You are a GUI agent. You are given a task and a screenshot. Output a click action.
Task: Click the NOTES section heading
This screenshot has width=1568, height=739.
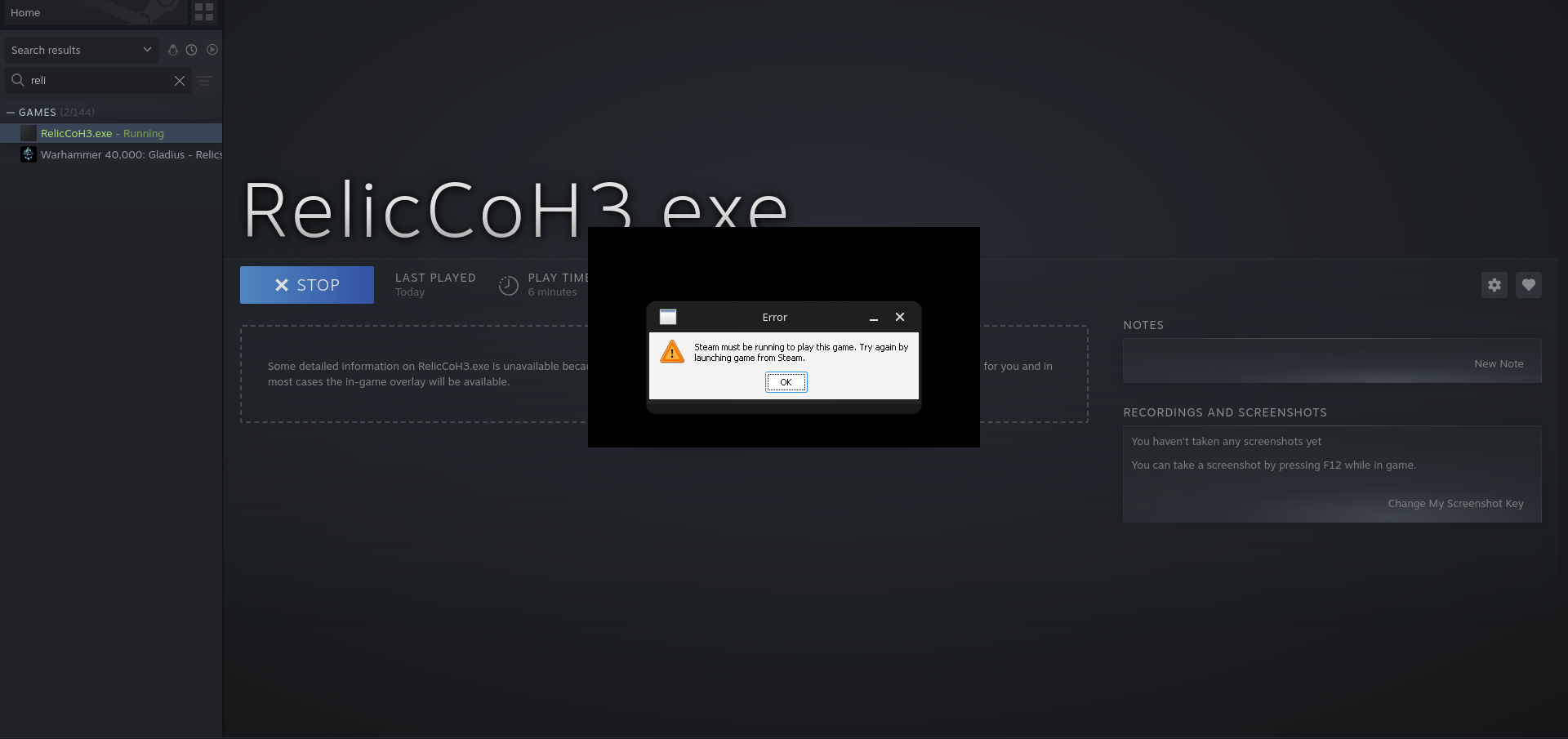(1143, 325)
